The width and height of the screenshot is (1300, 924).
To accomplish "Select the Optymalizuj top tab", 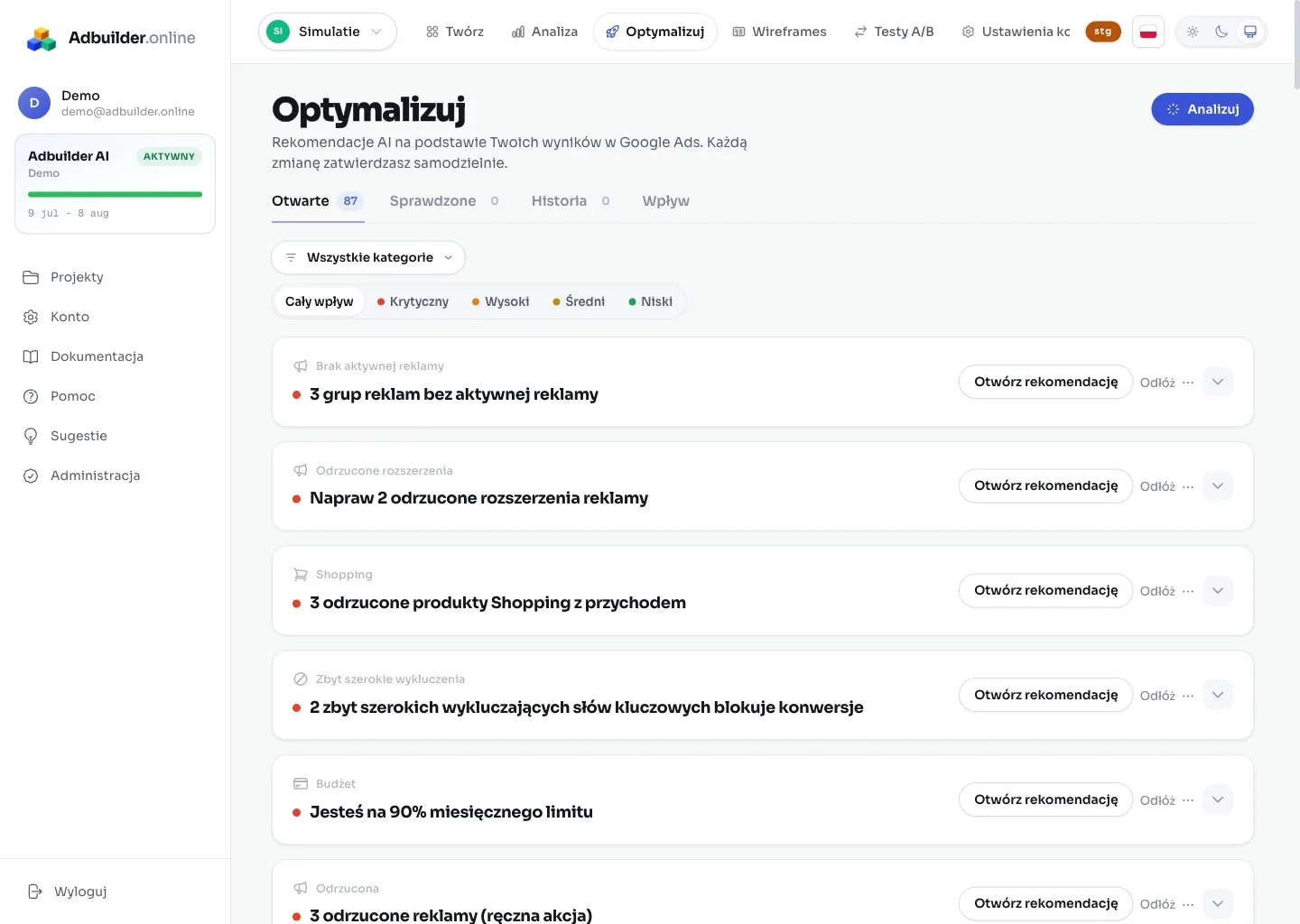I will pyautogui.click(x=655, y=32).
